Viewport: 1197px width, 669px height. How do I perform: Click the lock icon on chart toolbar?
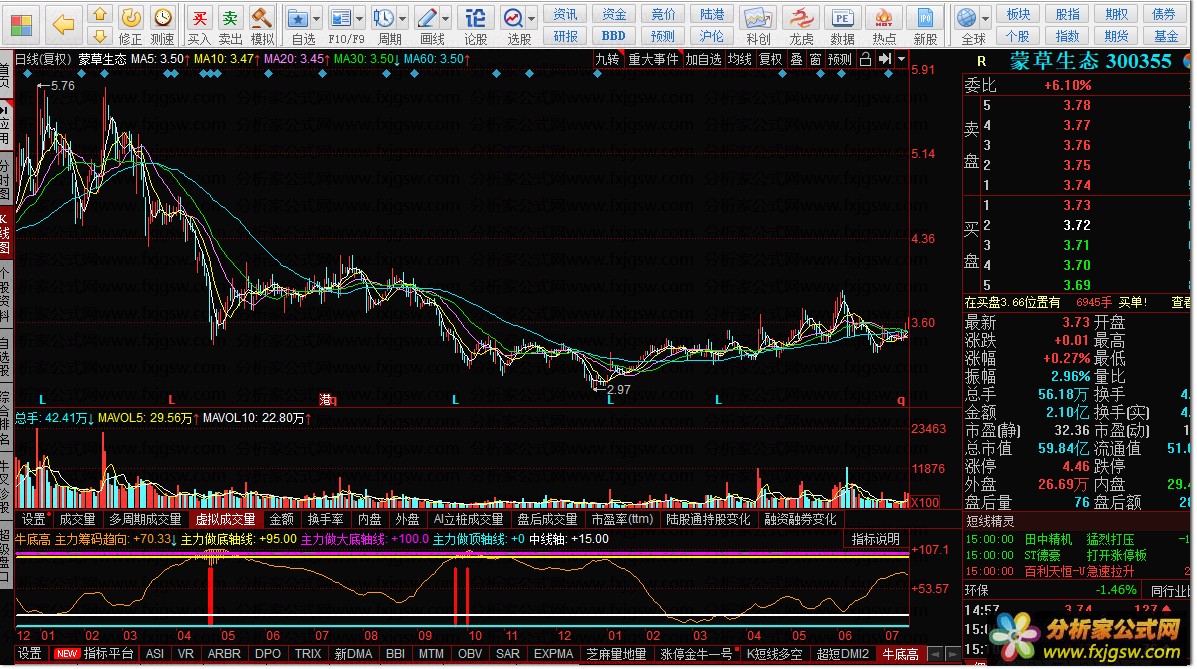click(865, 59)
